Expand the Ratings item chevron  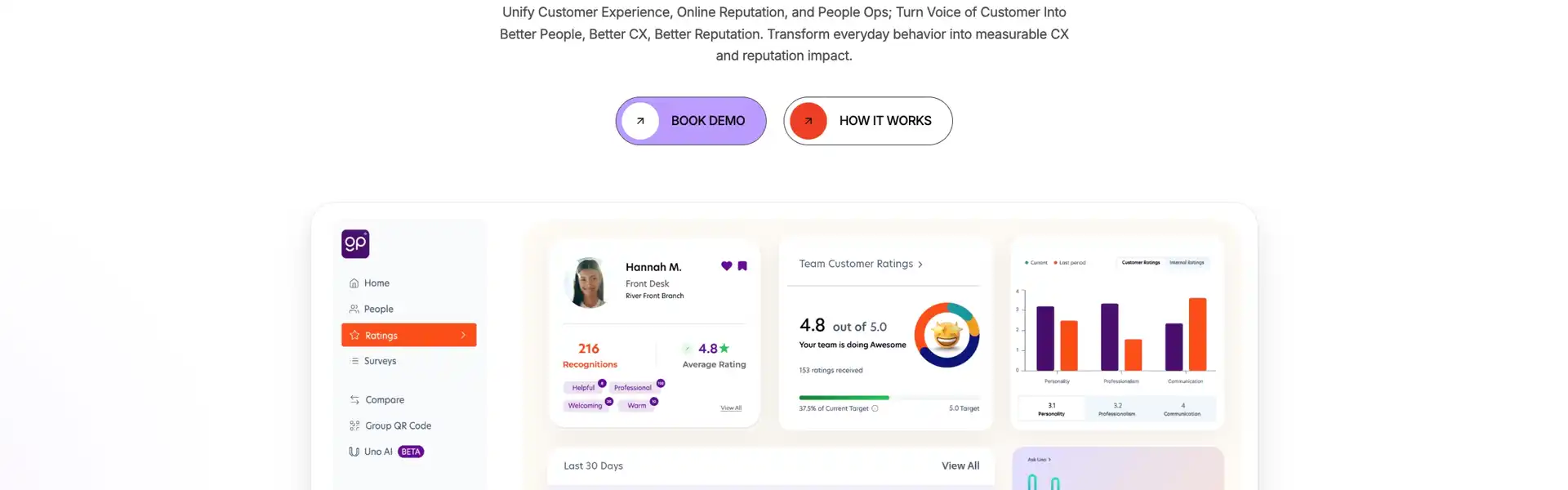[x=463, y=335]
